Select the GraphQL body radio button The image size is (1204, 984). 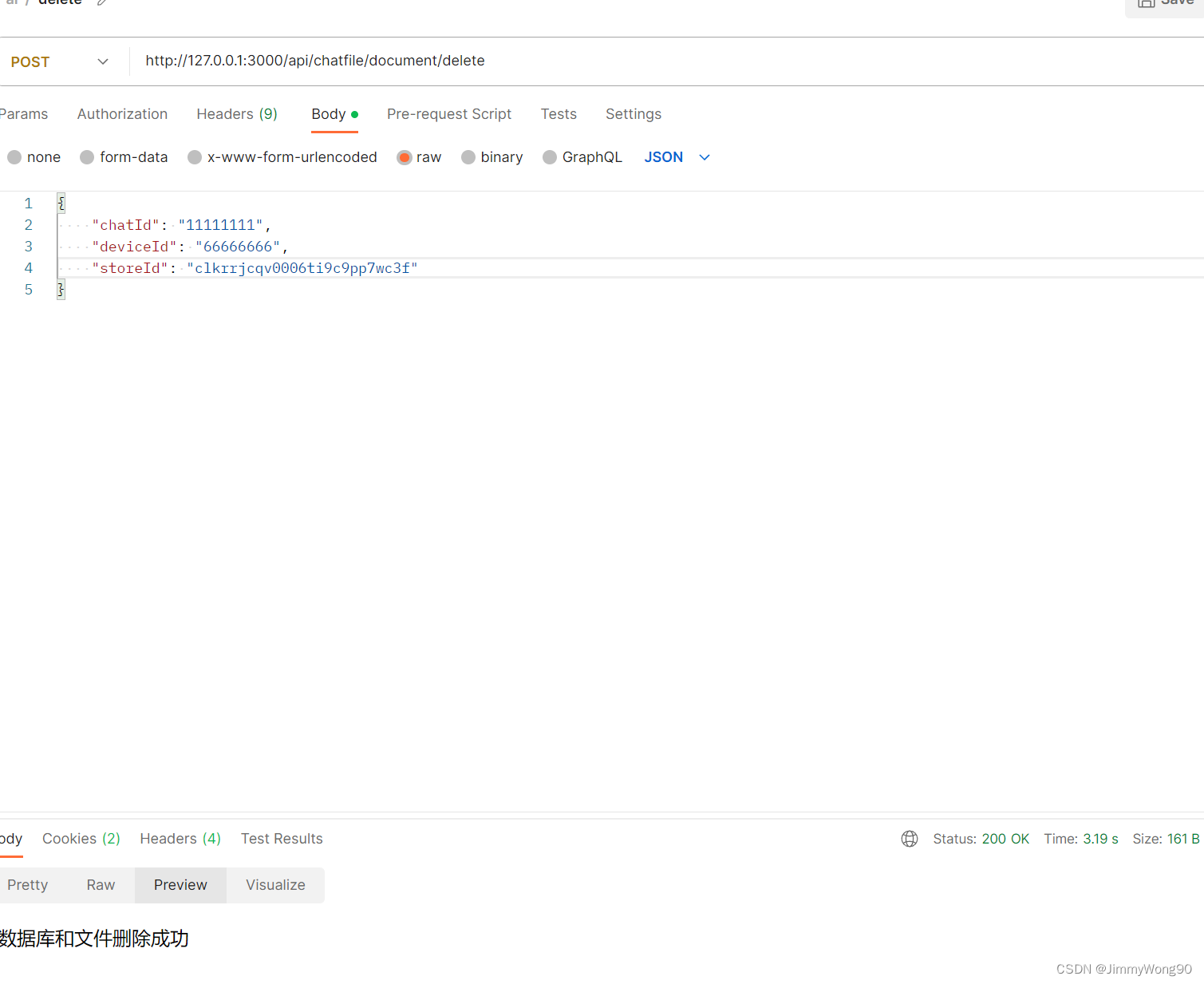pos(550,157)
